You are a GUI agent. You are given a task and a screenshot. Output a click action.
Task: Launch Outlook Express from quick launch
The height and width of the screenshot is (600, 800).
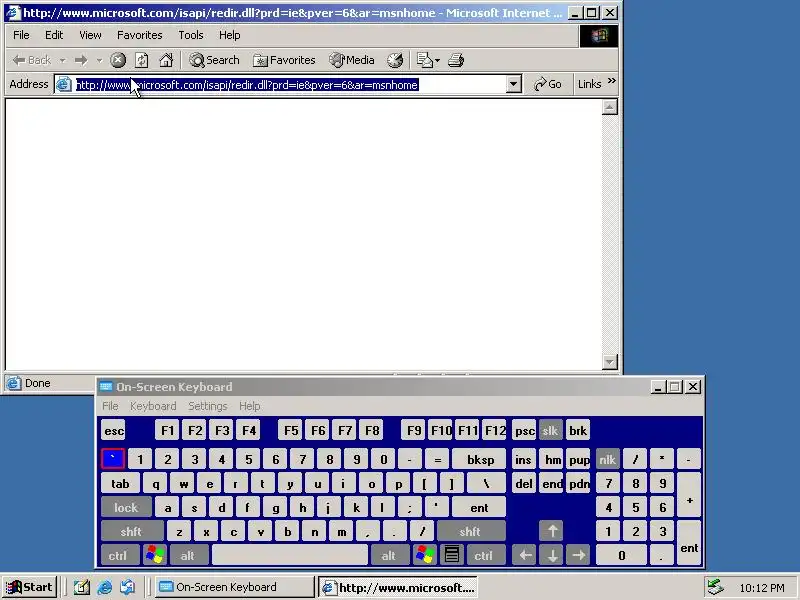(x=128, y=587)
